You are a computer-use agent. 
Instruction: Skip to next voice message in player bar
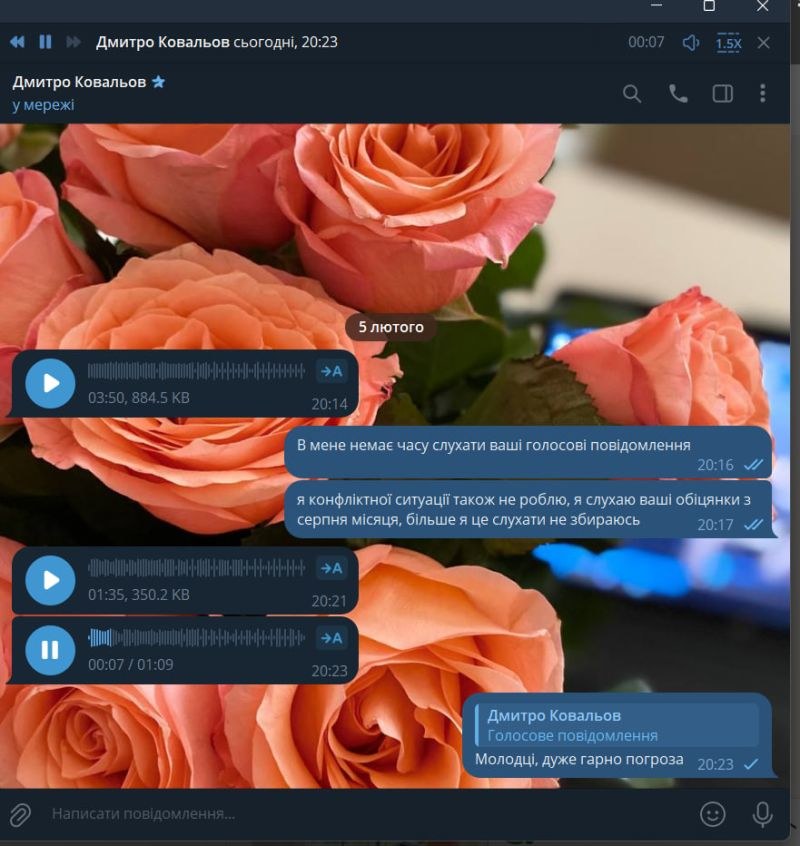click(x=73, y=42)
